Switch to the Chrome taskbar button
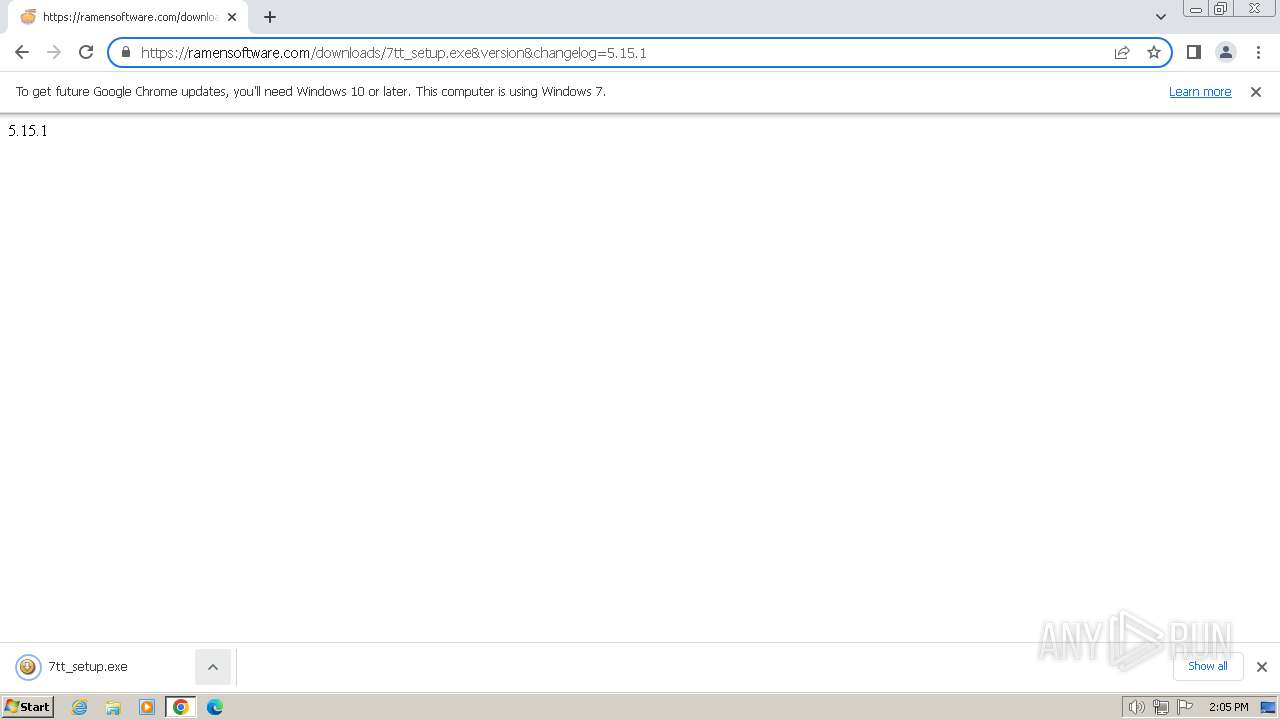 (x=181, y=707)
